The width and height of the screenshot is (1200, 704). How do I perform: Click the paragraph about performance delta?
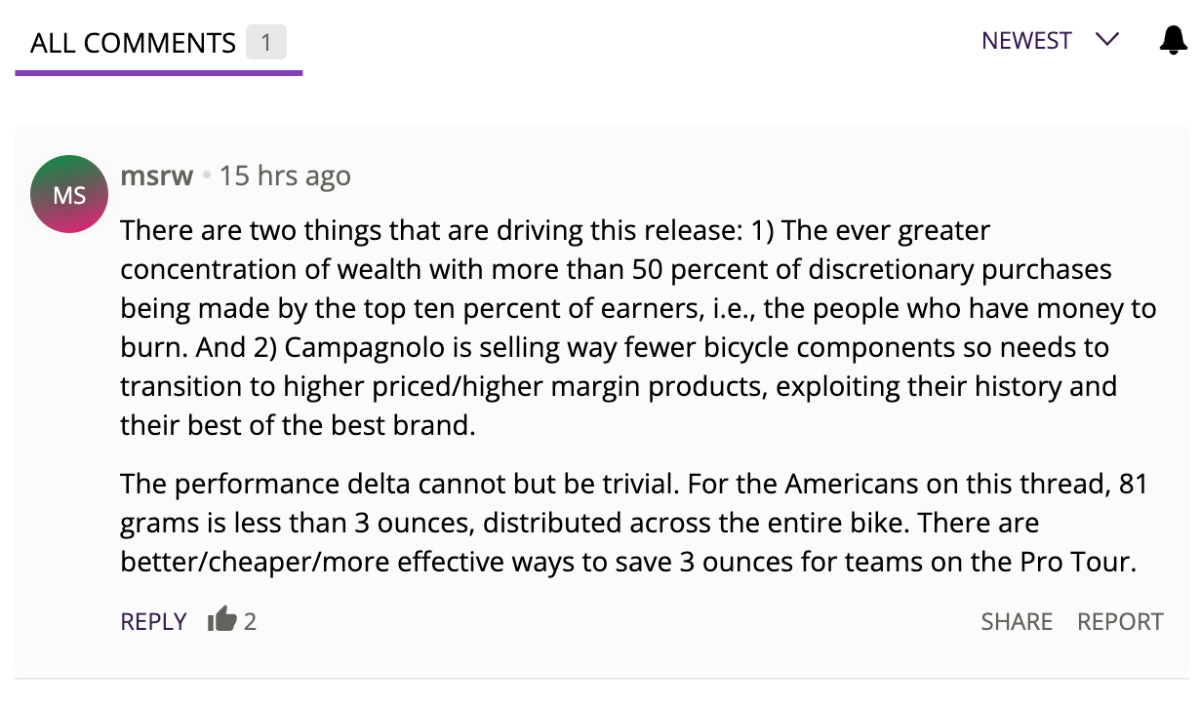tap(633, 523)
